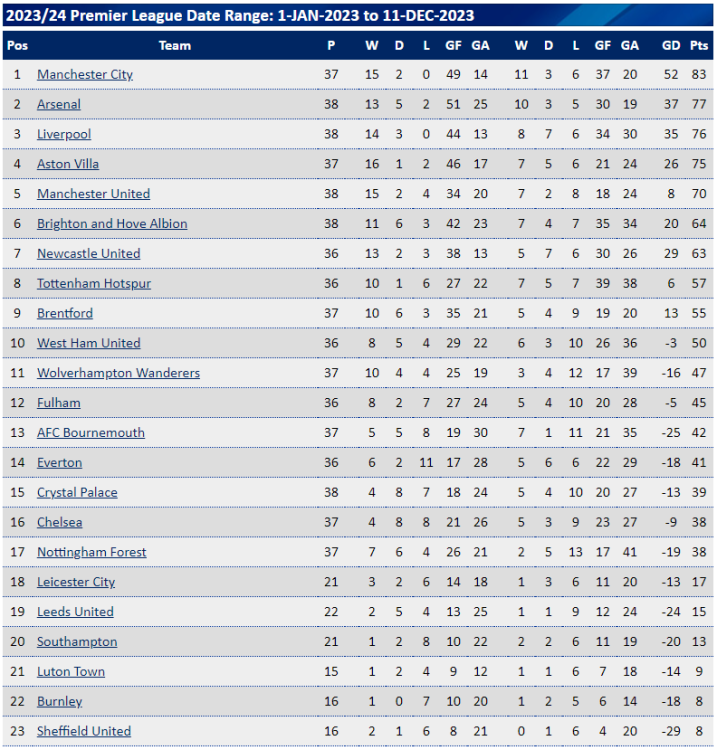717x750 pixels.
Task: Follow the Aston Villa link
Action: (x=68, y=164)
